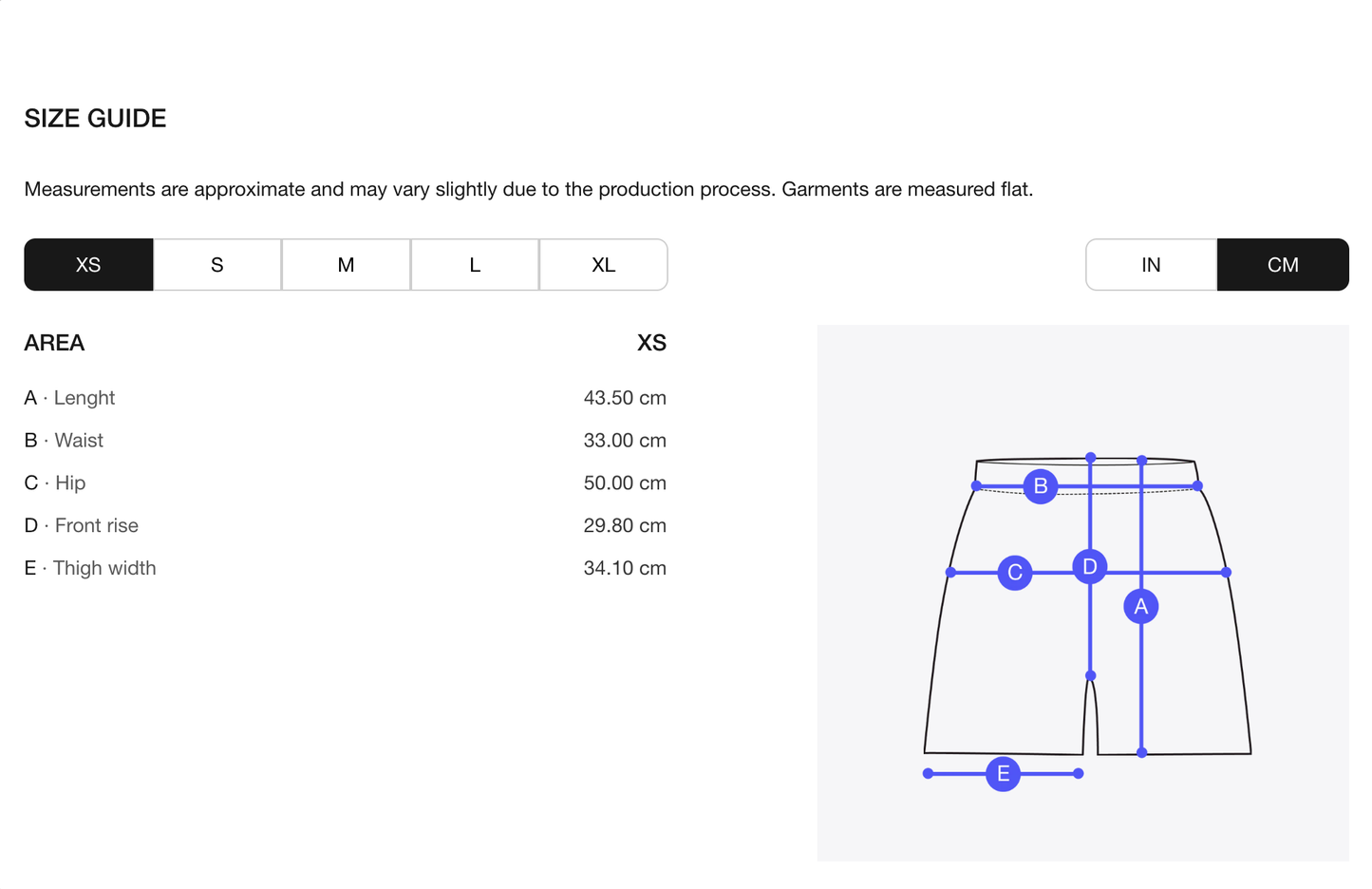
Task: Click the A length marker on diagram
Action: click(x=1140, y=606)
